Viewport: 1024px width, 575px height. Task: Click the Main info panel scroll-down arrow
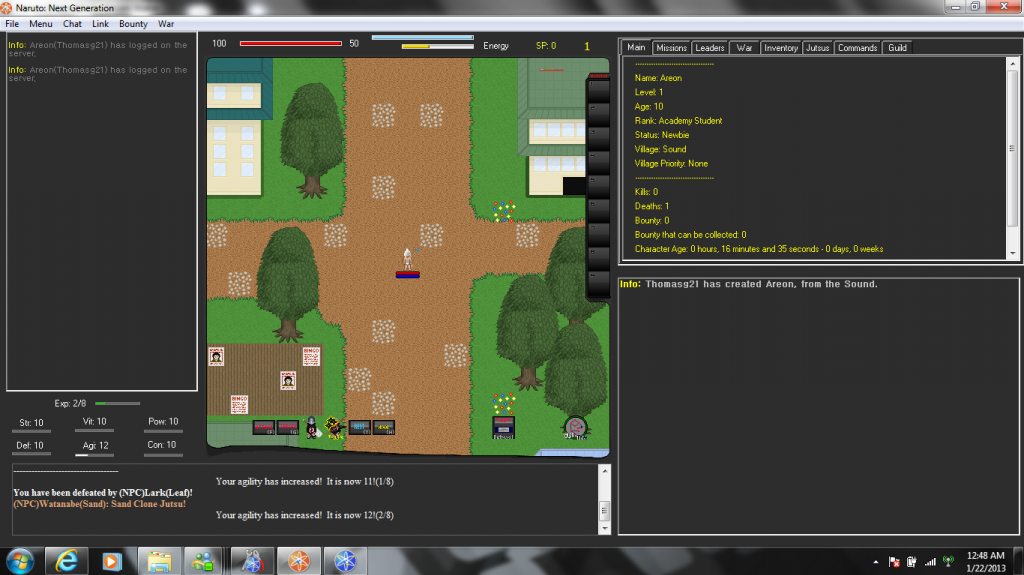pos(1013,254)
